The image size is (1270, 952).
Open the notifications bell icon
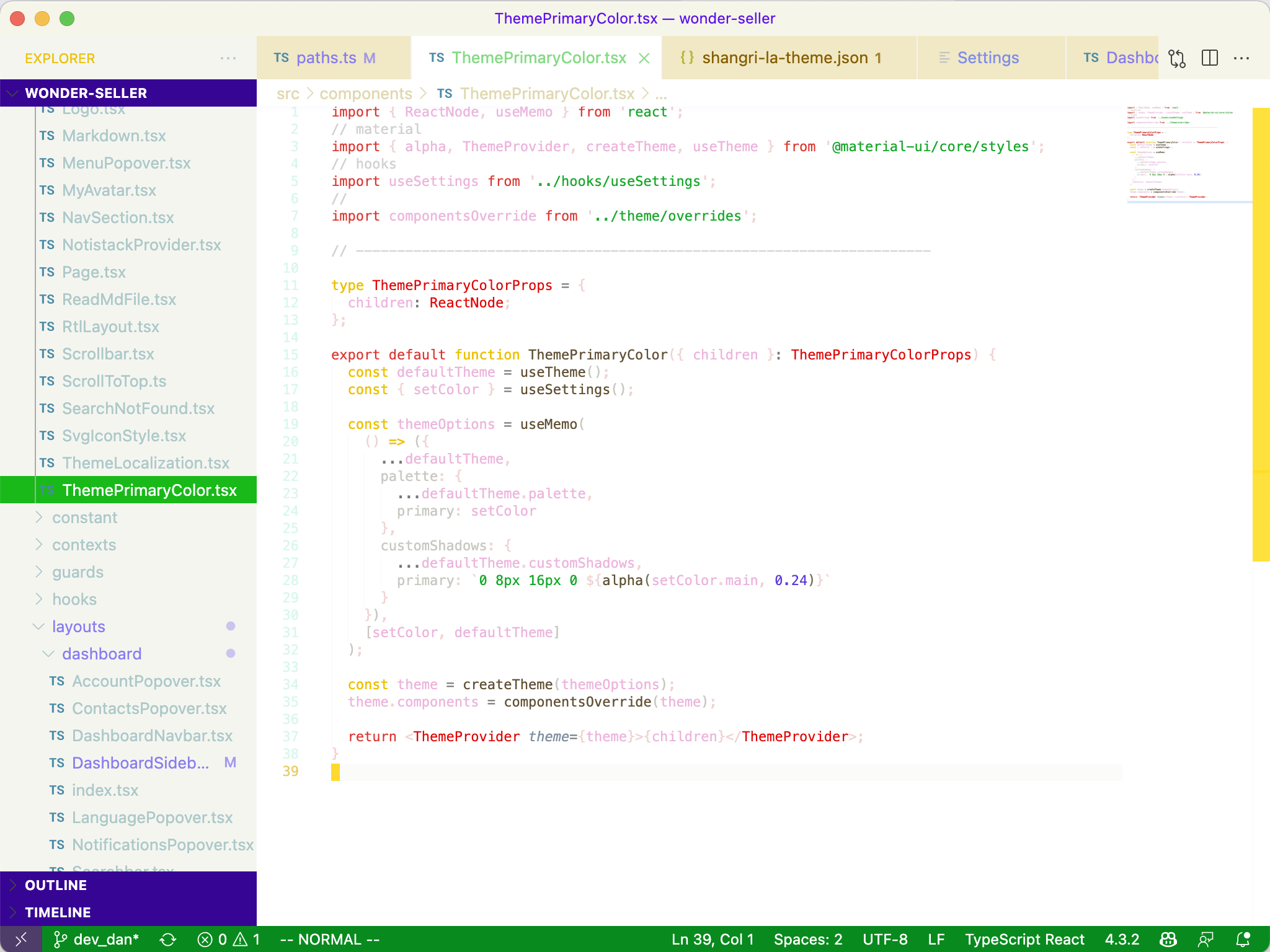[1243, 940]
